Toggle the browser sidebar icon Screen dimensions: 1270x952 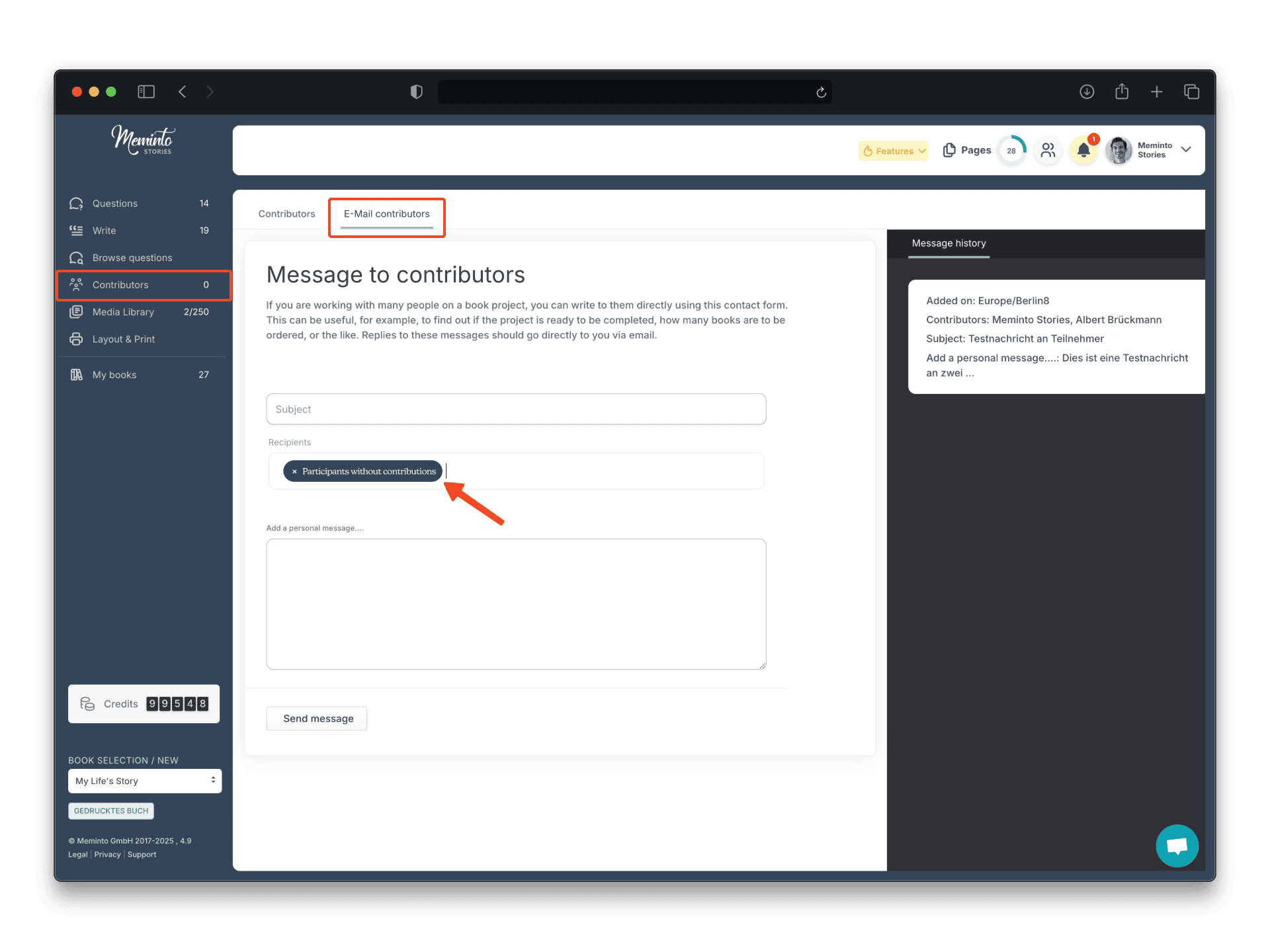pyautogui.click(x=146, y=92)
